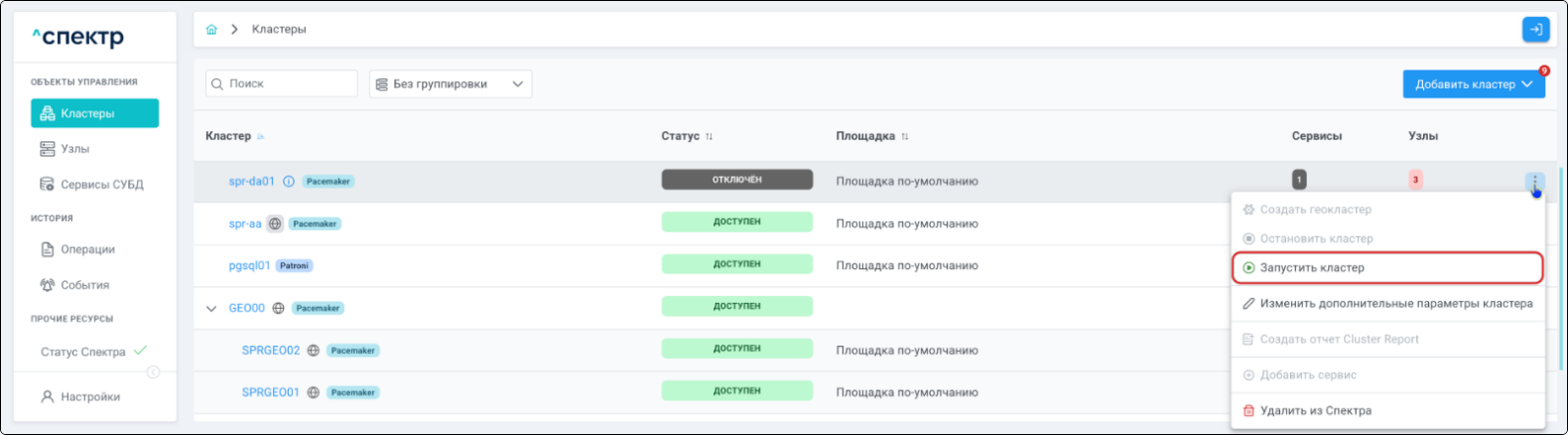Open the Добавить кластер dropdown button
Screen dimensions: 1568x435
click(x=1474, y=84)
